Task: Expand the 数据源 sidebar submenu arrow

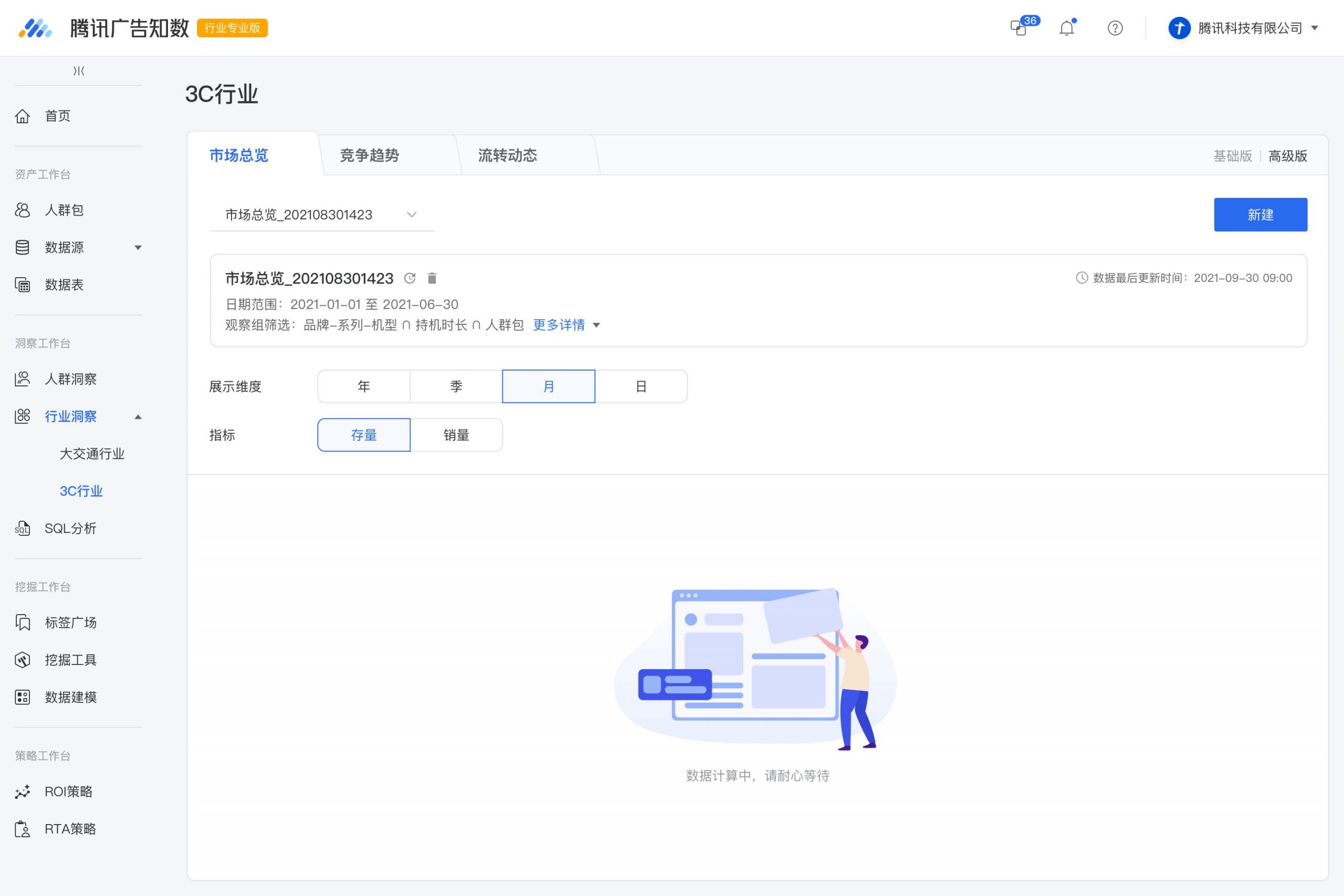Action: pyautogui.click(x=138, y=247)
